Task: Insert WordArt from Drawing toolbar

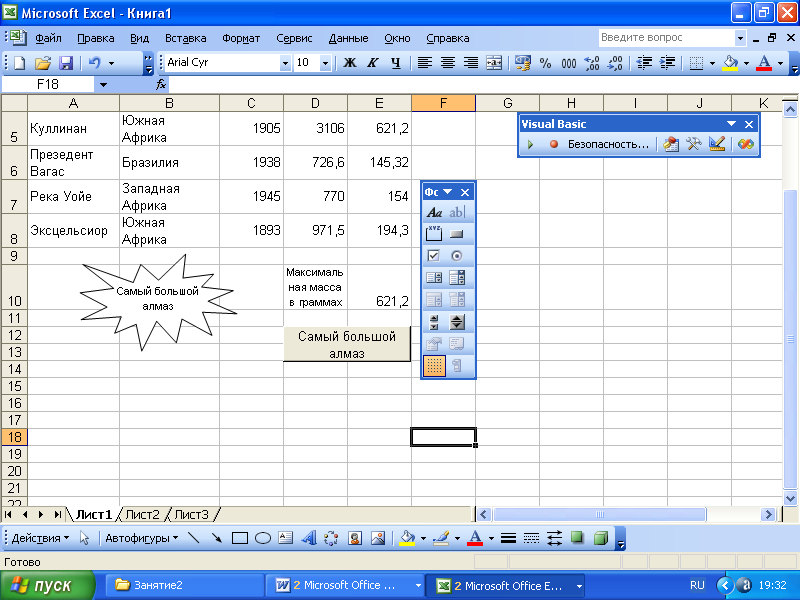Action: (308, 538)
